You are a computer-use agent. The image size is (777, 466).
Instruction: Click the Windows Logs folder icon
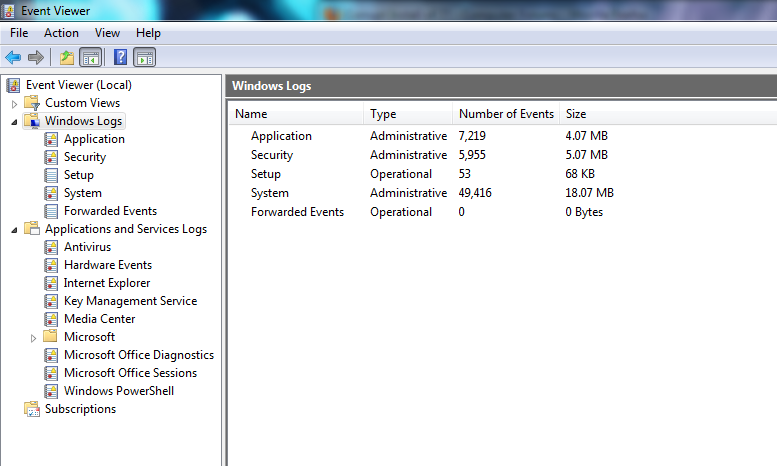pyautogui.click(x=32, y=121)
